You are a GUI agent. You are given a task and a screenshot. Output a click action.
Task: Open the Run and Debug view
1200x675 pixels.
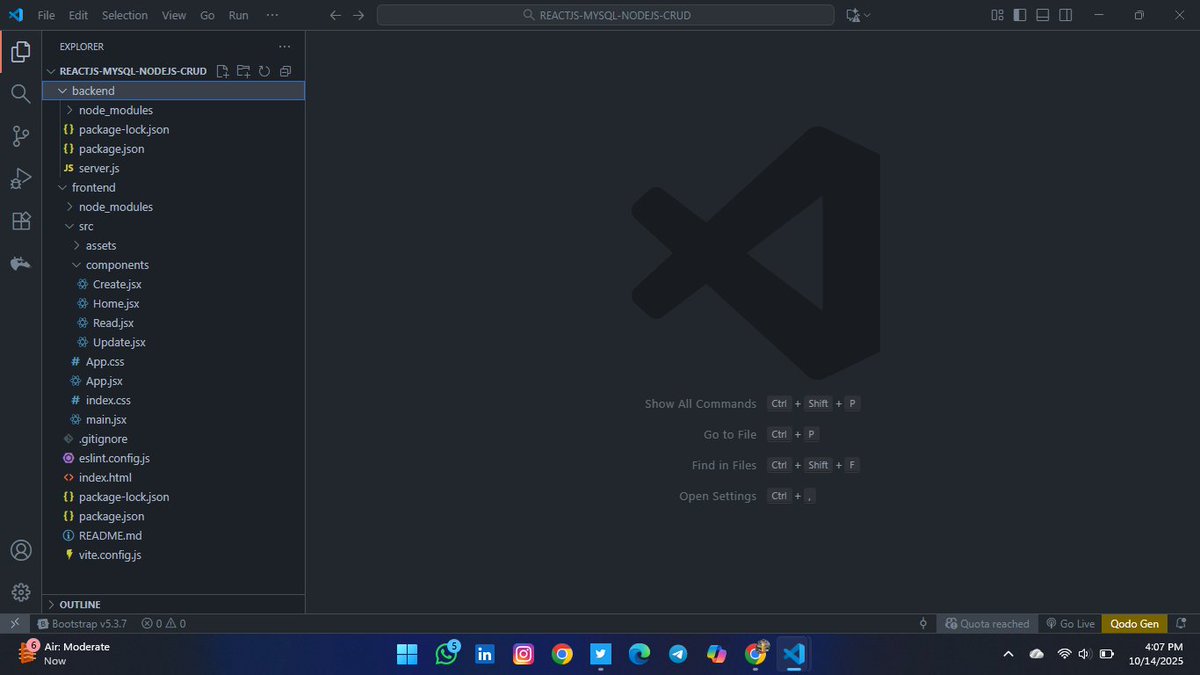20,179
